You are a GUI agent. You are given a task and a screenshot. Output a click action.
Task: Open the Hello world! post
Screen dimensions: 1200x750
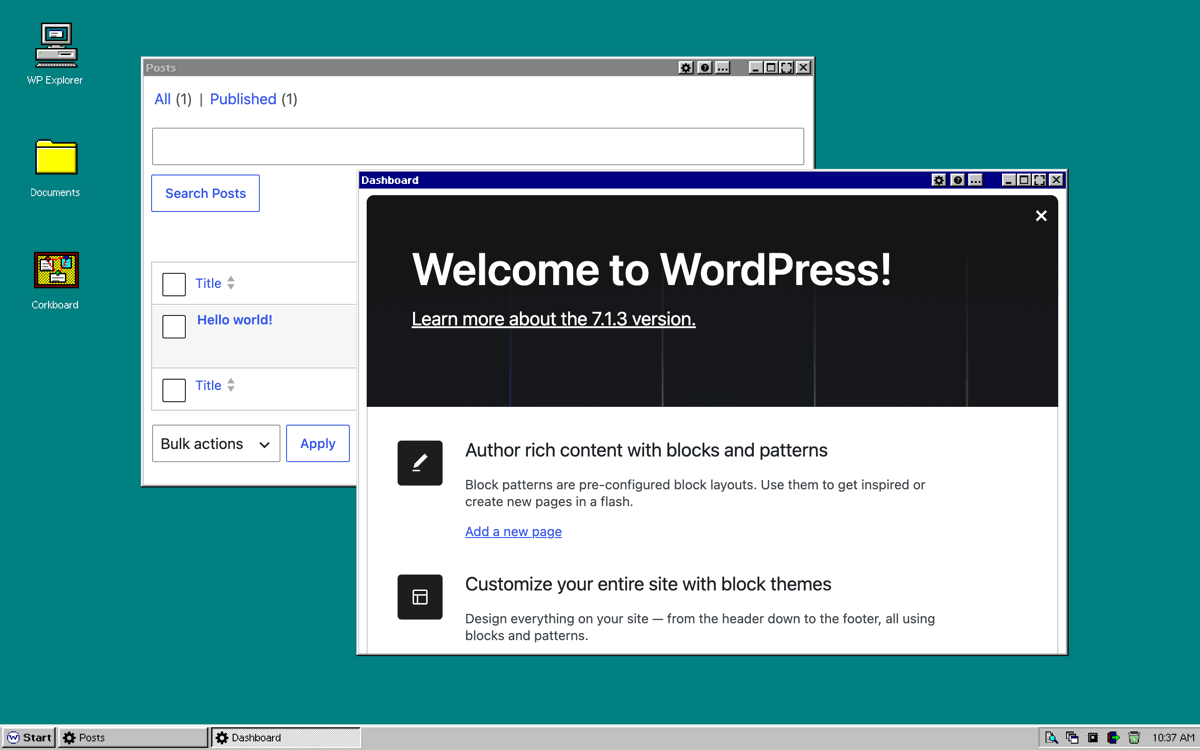(235, 320)
